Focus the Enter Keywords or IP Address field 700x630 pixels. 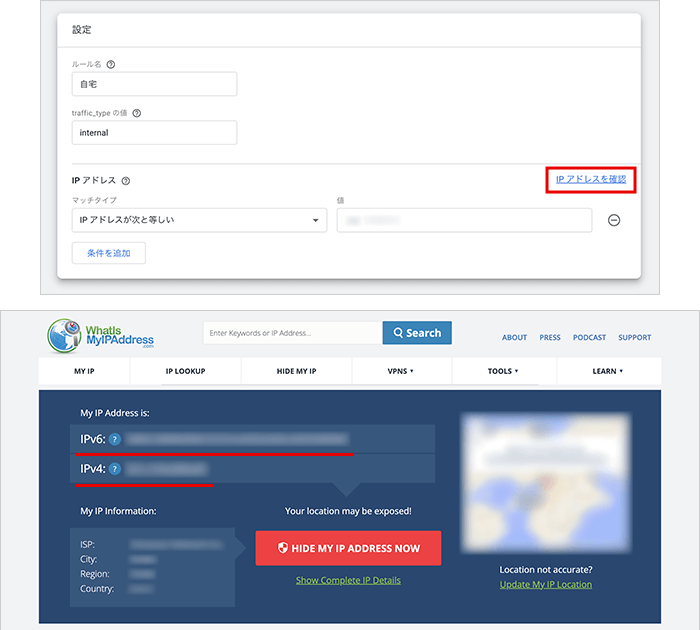[293, 333]
